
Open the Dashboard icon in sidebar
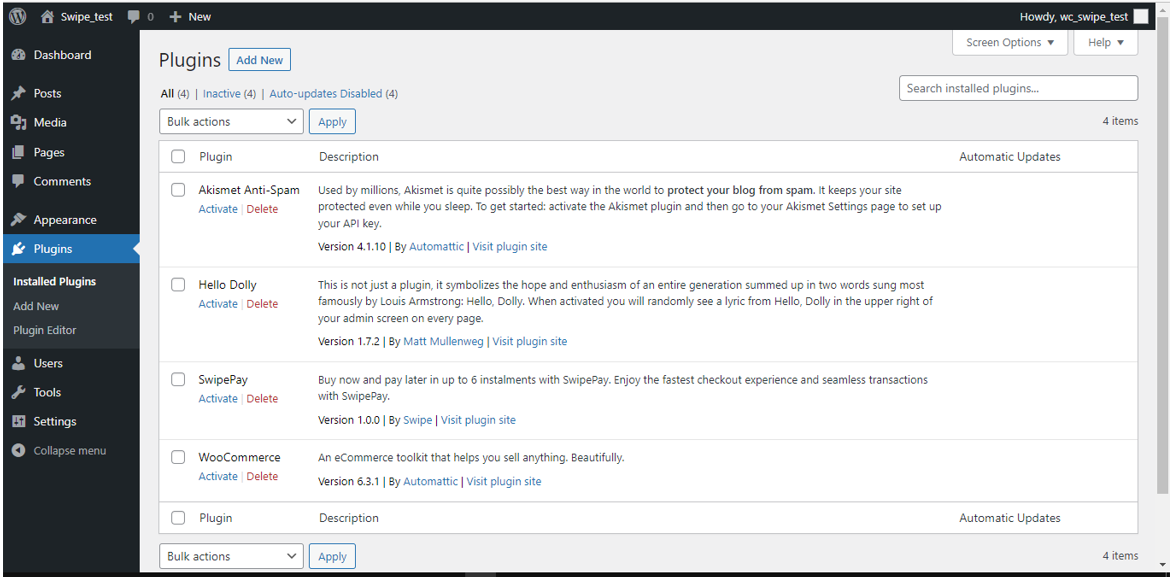[19, 55]
